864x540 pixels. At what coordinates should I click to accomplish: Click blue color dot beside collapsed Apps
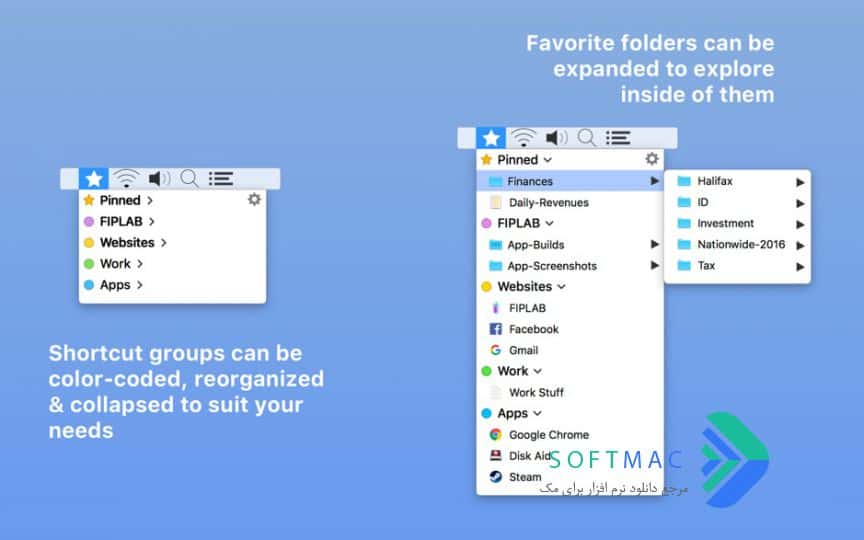point(89,285)
